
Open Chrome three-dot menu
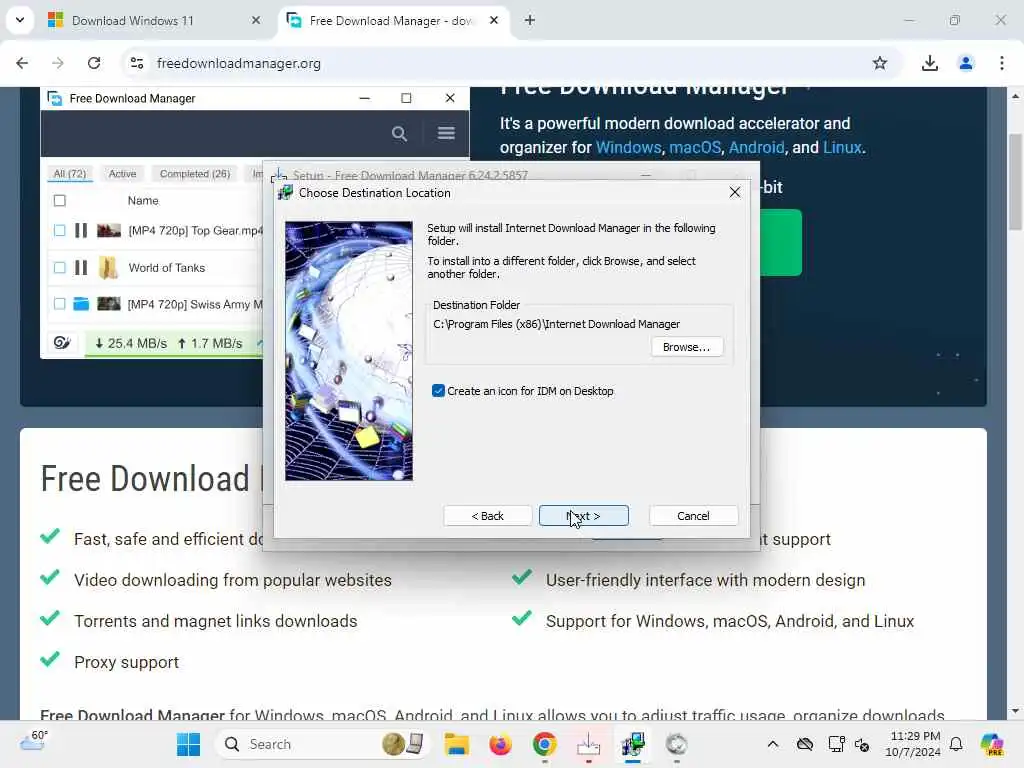point(1002,63)
